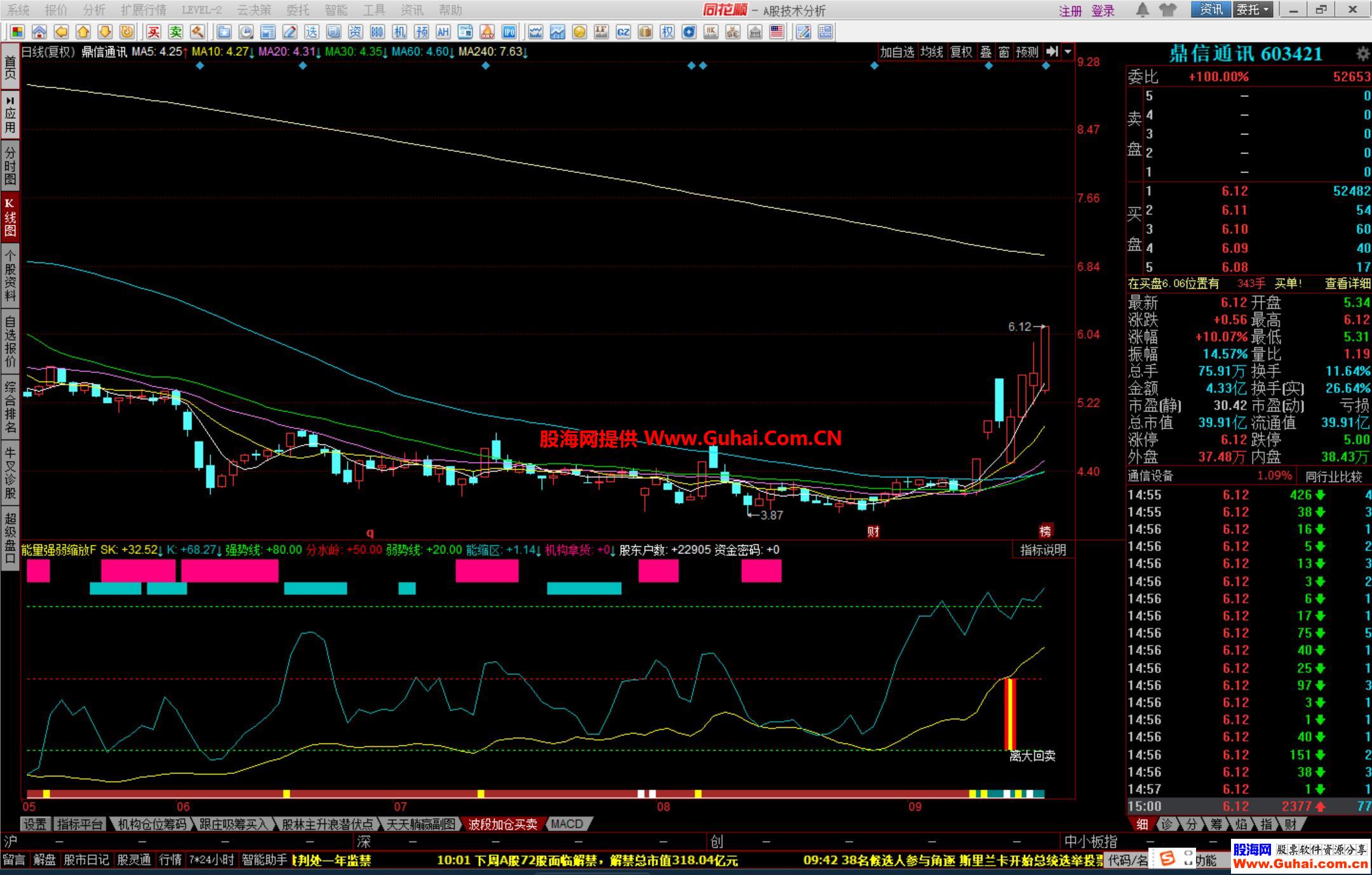
Task: Click the pencil drawing tool icon
Action: (x=290, y=32)
